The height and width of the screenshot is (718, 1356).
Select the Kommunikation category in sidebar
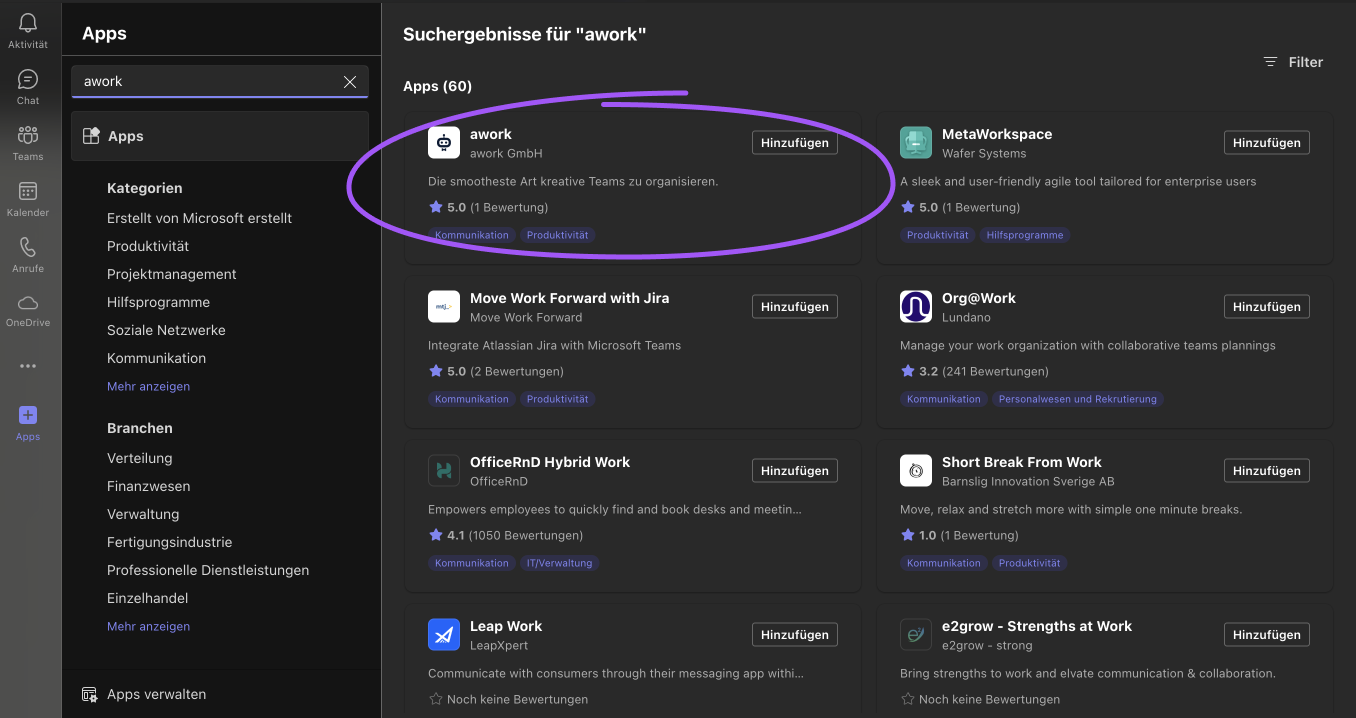156,358
